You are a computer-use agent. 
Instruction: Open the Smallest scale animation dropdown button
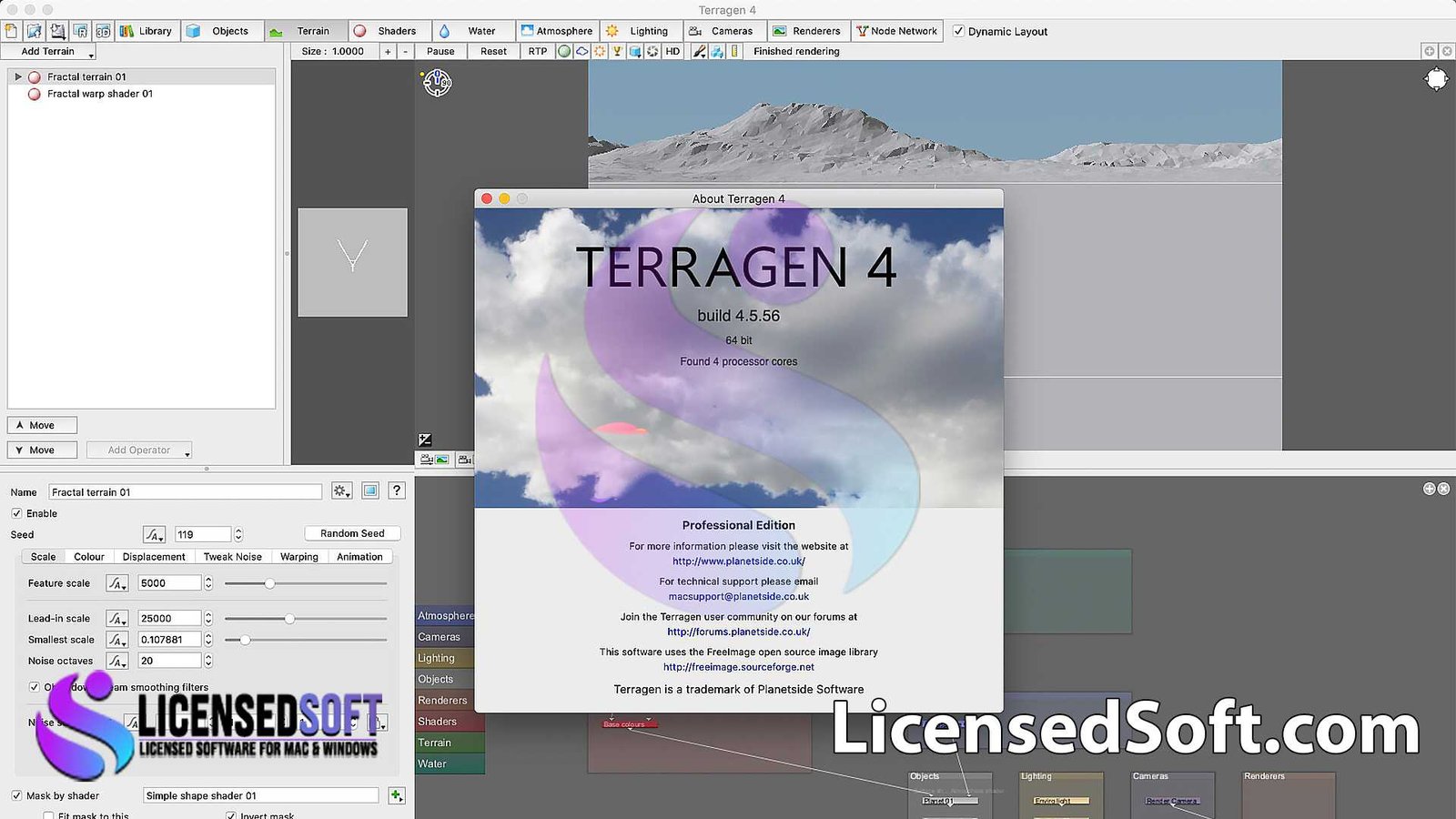coord(117,640)
